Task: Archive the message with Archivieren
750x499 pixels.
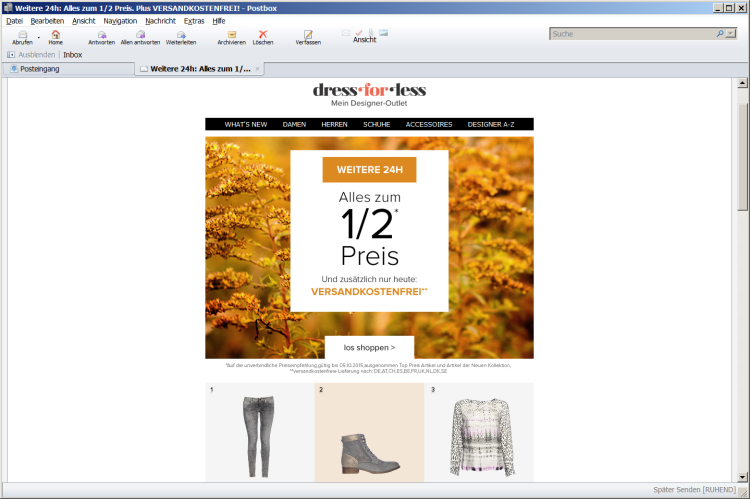Action: click(x=231, y=35)
